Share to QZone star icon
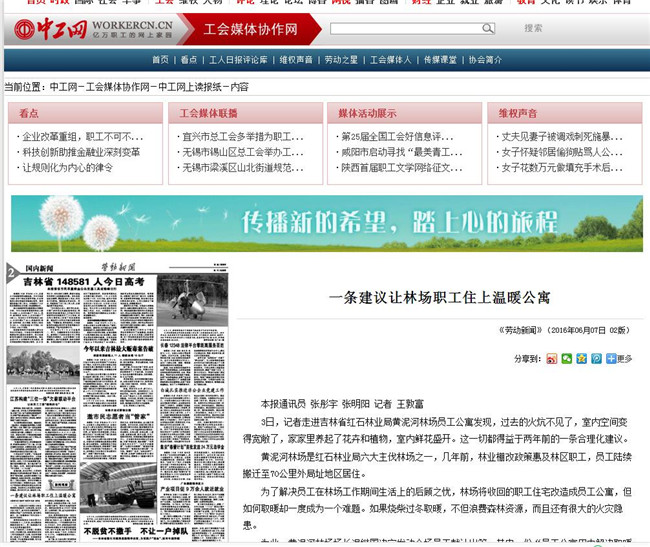 click(581, 358)
